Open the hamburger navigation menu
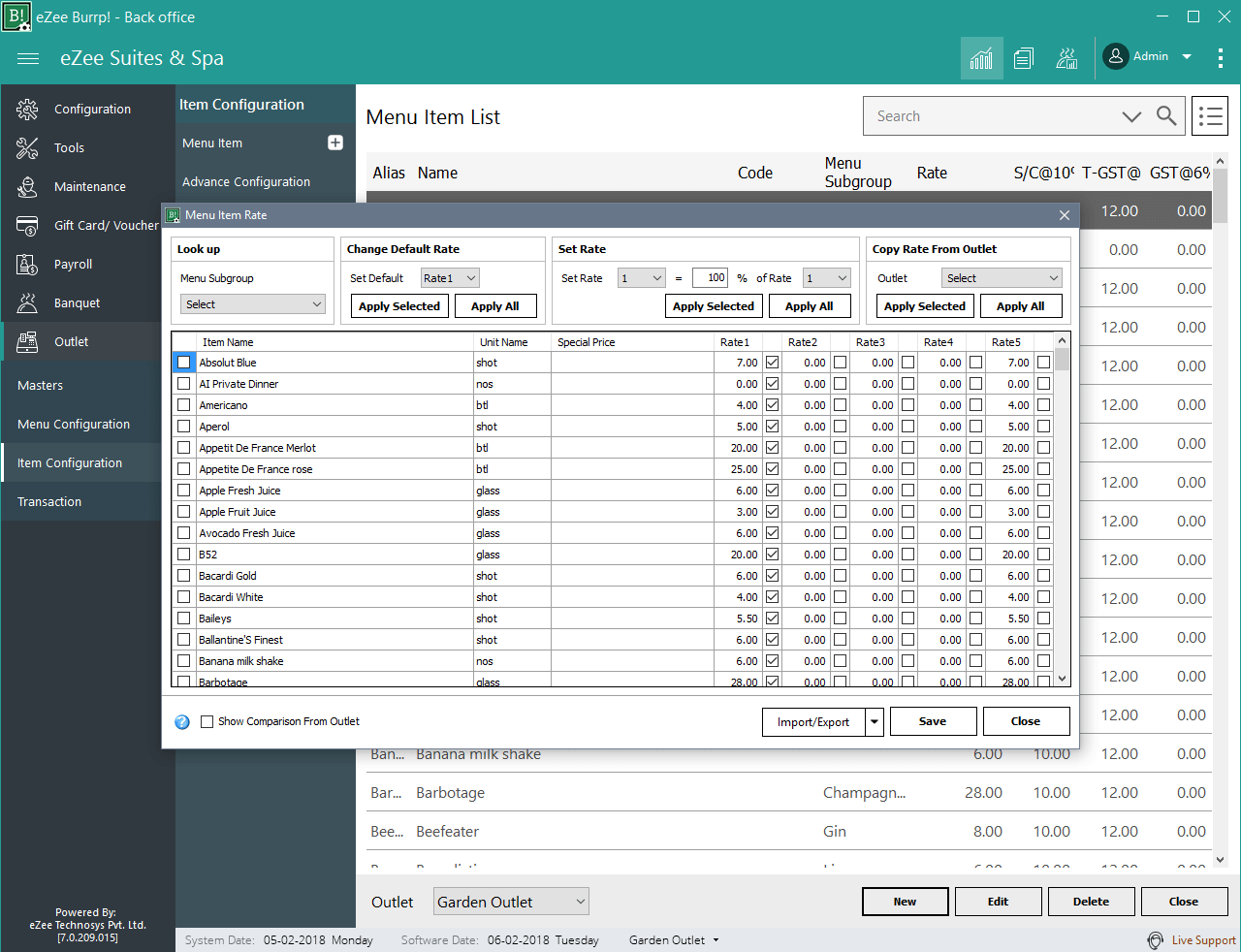This screenshot has height=952, width=1241. pyautogui.click(x=28, y=58)
